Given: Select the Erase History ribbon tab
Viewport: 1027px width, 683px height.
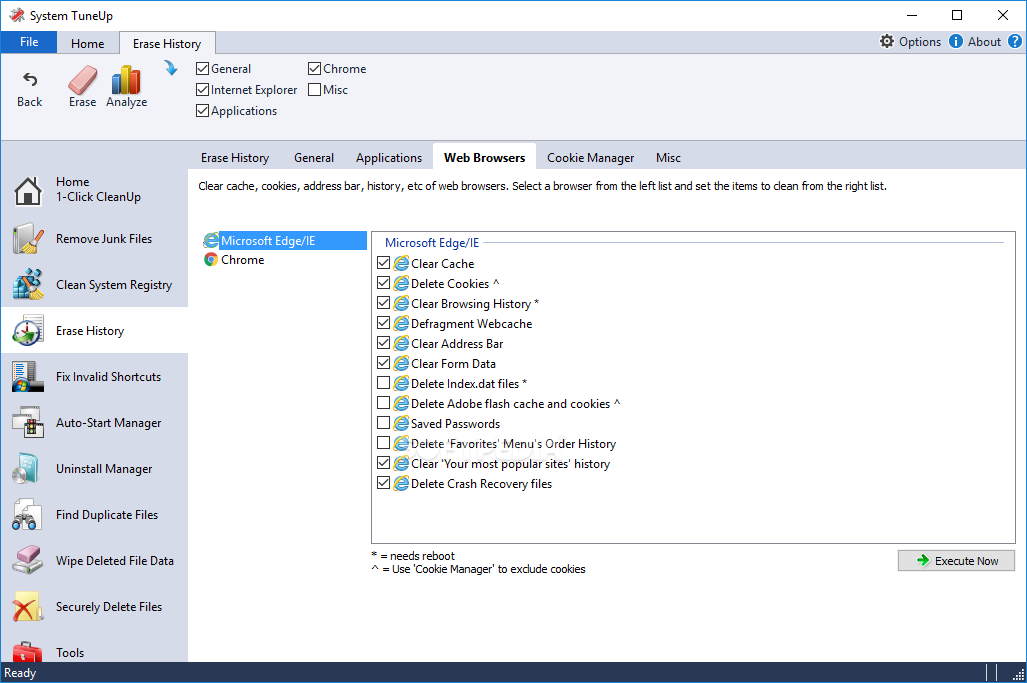Looking at the screenshot, I should coord(167,43).
